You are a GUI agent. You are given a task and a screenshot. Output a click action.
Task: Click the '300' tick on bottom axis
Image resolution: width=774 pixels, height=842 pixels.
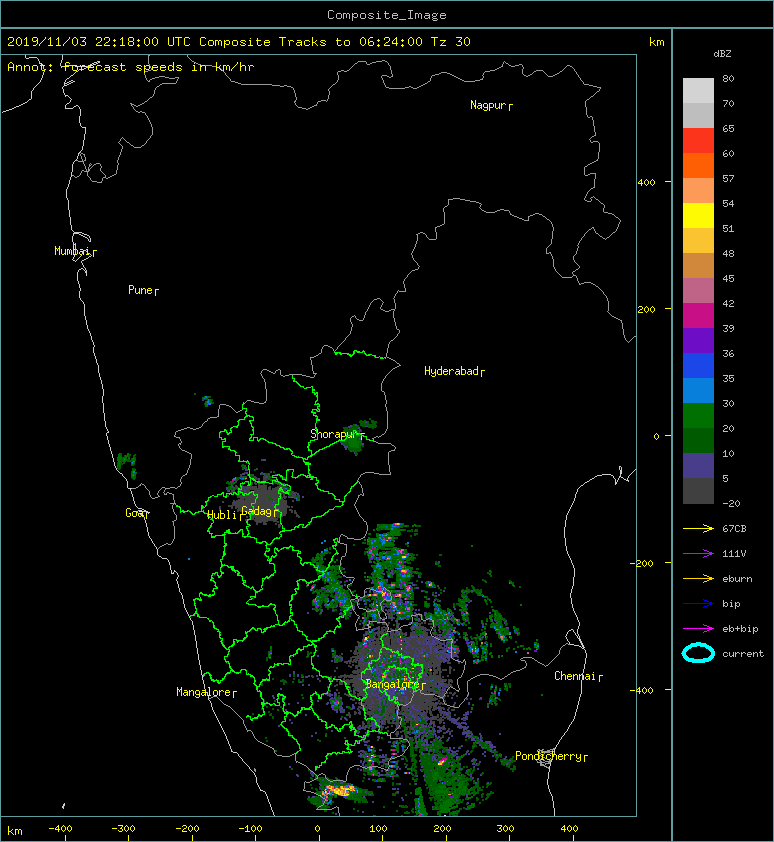pyautogui.click(x=505, y=829)
